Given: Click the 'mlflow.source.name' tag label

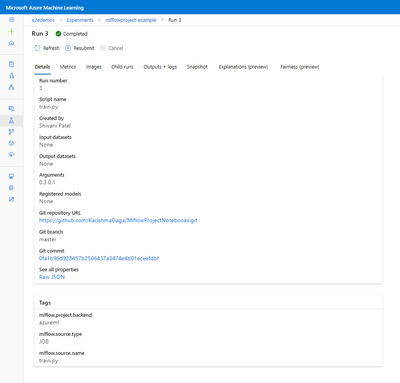Looking at the screenshot, I should click(62, 353).
